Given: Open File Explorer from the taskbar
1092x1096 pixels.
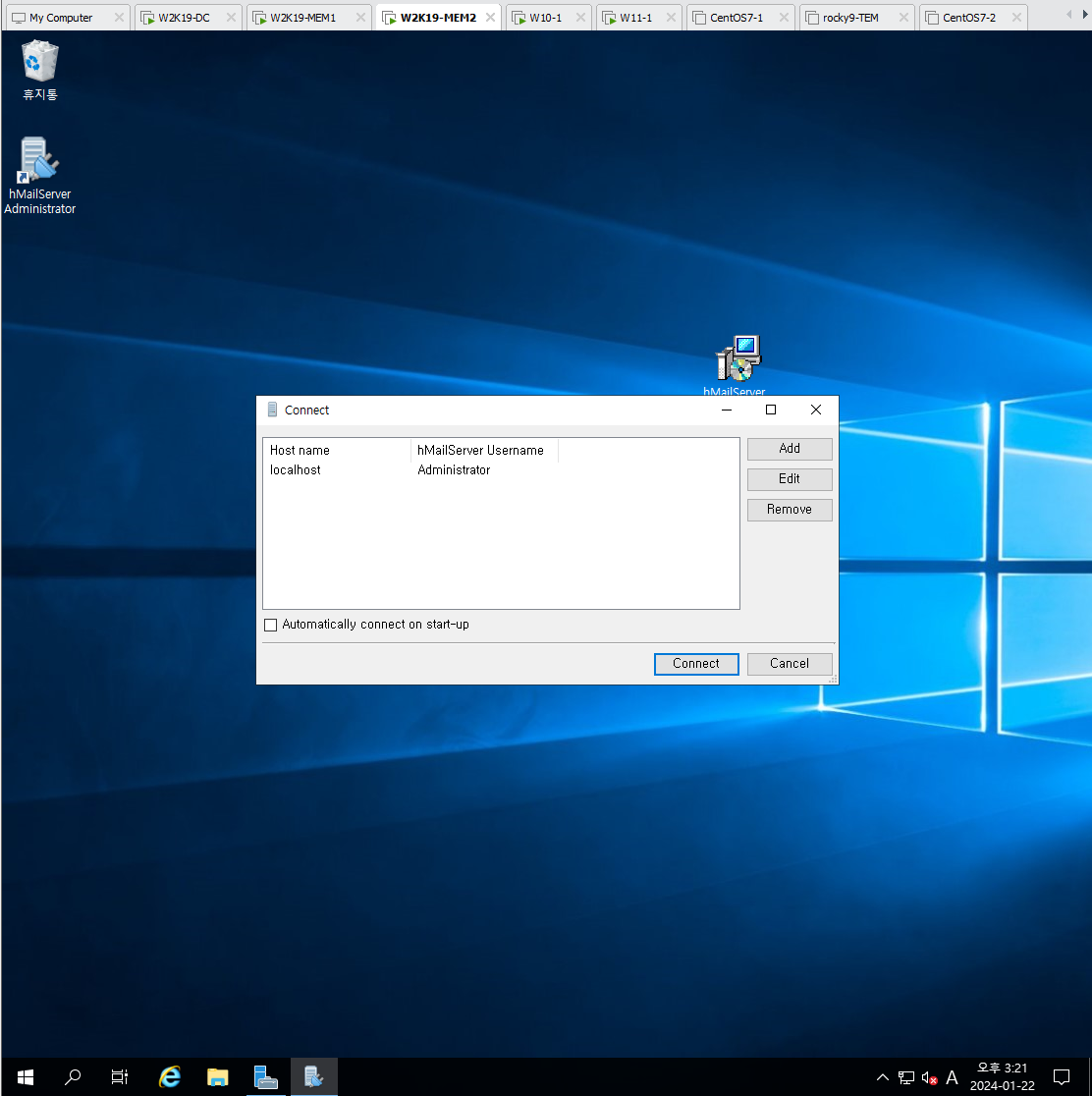Looking at the screenshot, I should [217, 1077].
